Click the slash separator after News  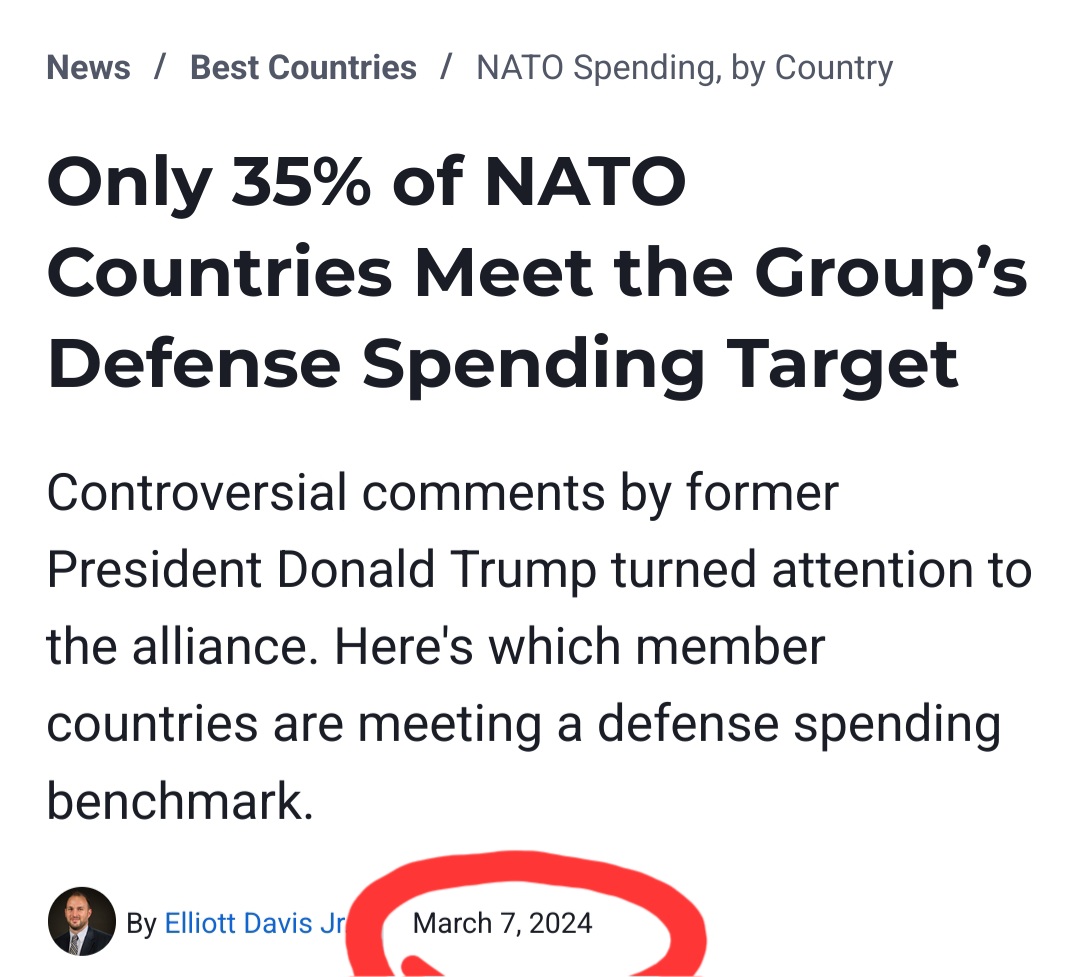click(160, 68)
